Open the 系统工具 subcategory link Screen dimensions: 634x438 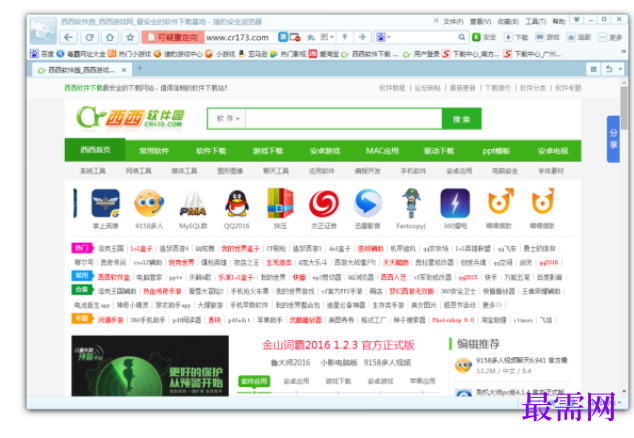pyautogui.click(x=93, y=171)
